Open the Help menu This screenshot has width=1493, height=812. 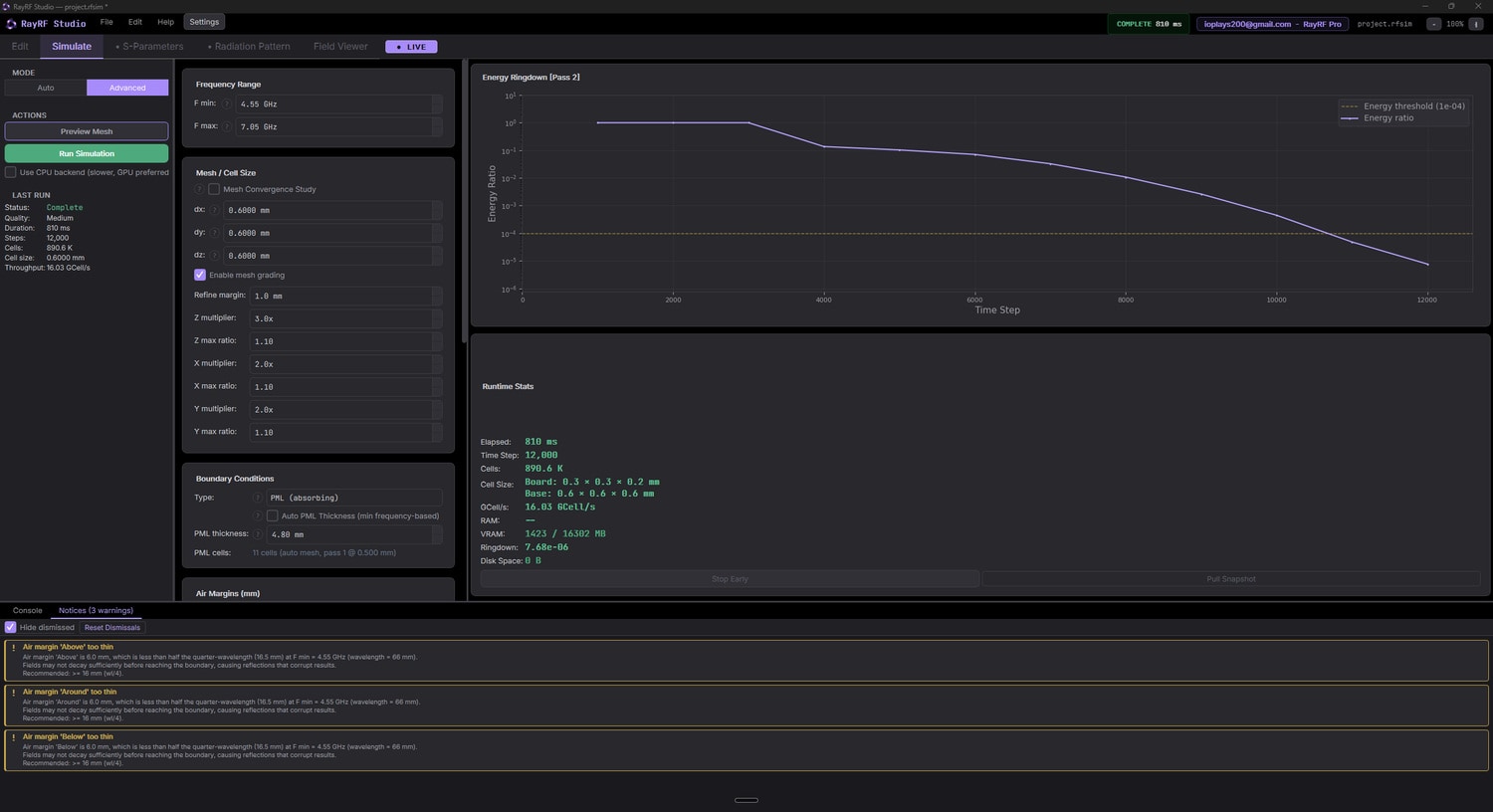click(x=165, y=22)
